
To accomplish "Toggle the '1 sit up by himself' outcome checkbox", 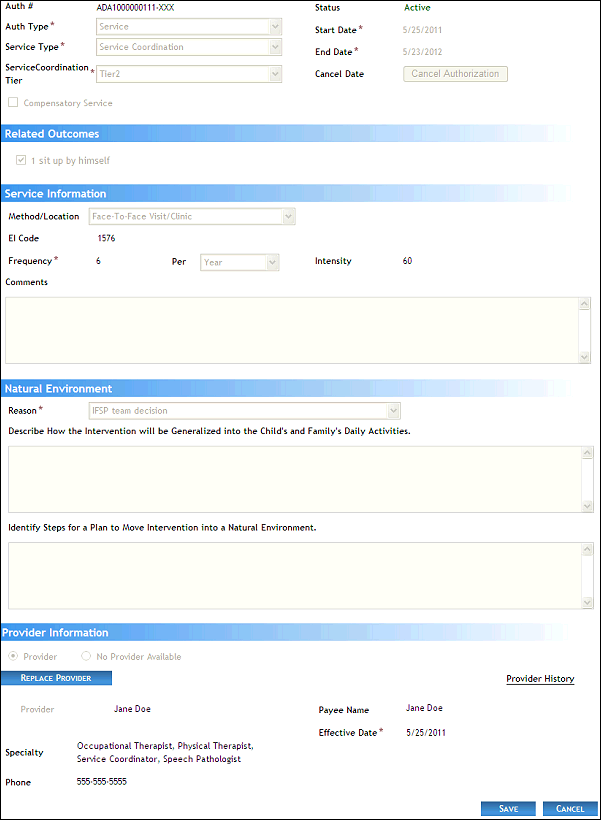I will (x=21, y=160).
